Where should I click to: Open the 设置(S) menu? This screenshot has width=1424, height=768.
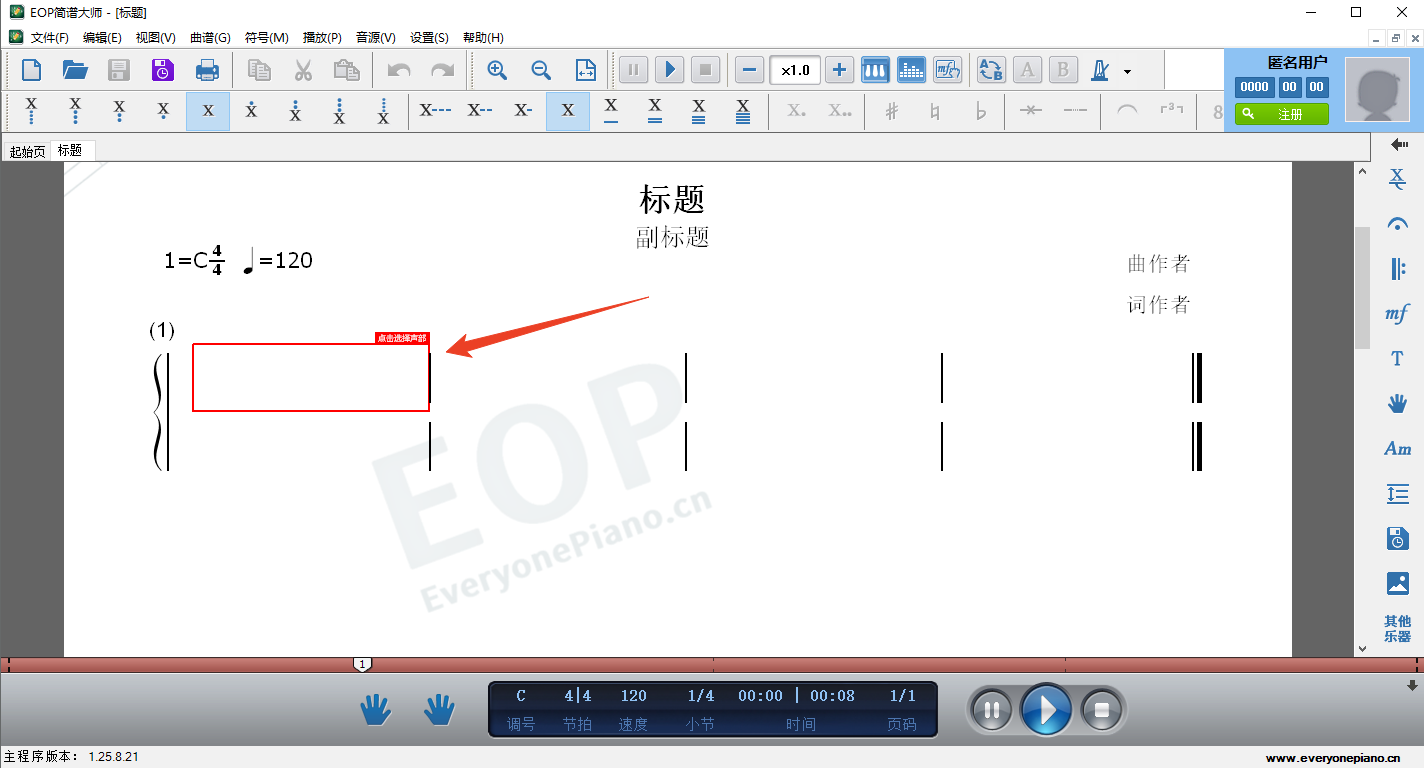click(x=429, y=37)
